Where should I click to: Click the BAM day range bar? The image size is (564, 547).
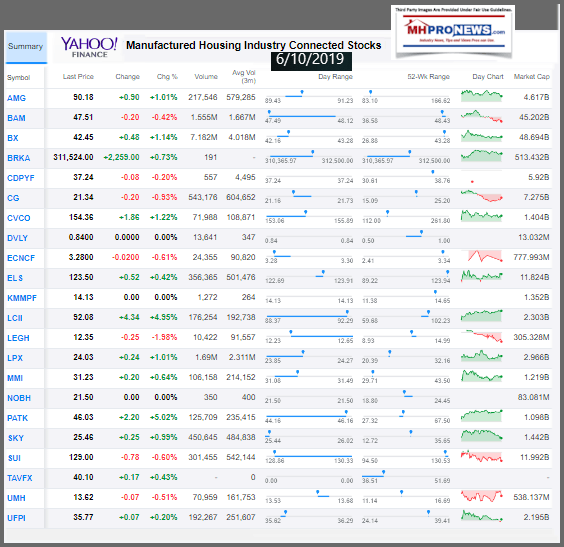point(309,117)
